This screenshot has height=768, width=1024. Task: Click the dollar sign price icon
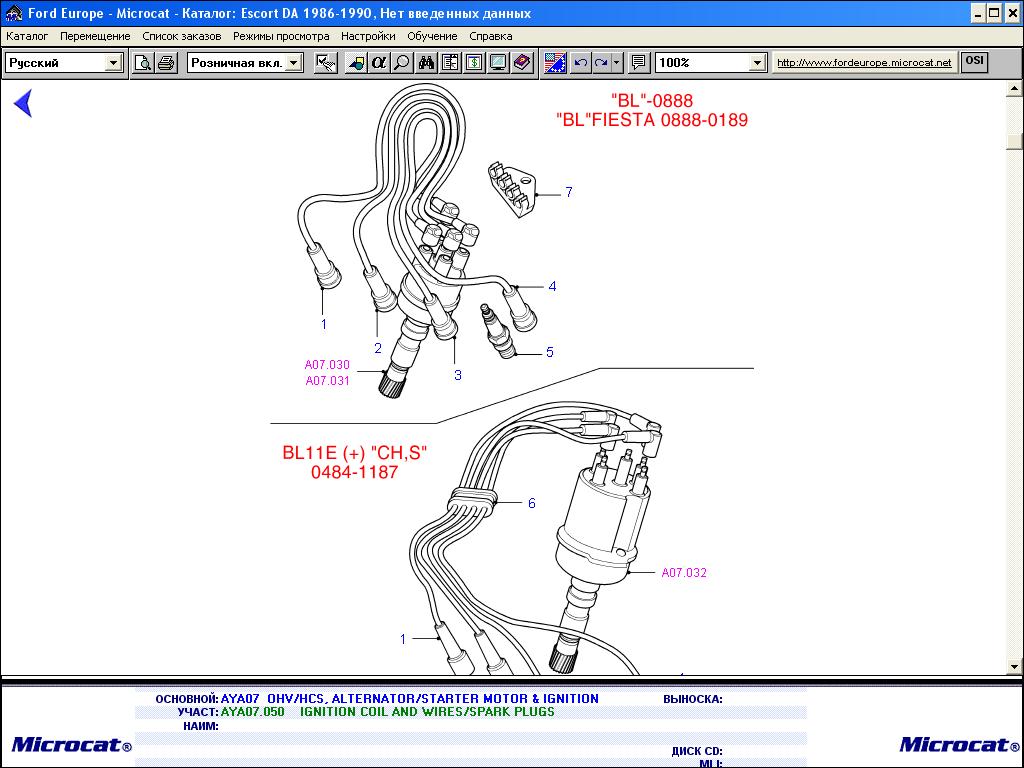click(474, 63)
